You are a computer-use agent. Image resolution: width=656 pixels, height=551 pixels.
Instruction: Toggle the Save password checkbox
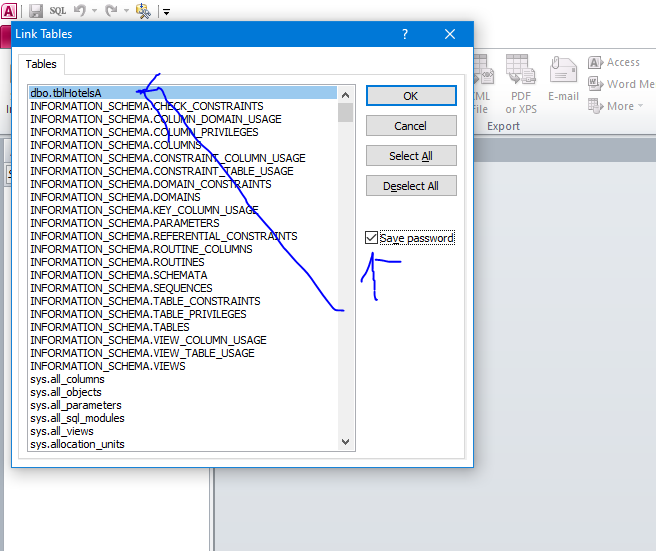(x=372, y=238)
